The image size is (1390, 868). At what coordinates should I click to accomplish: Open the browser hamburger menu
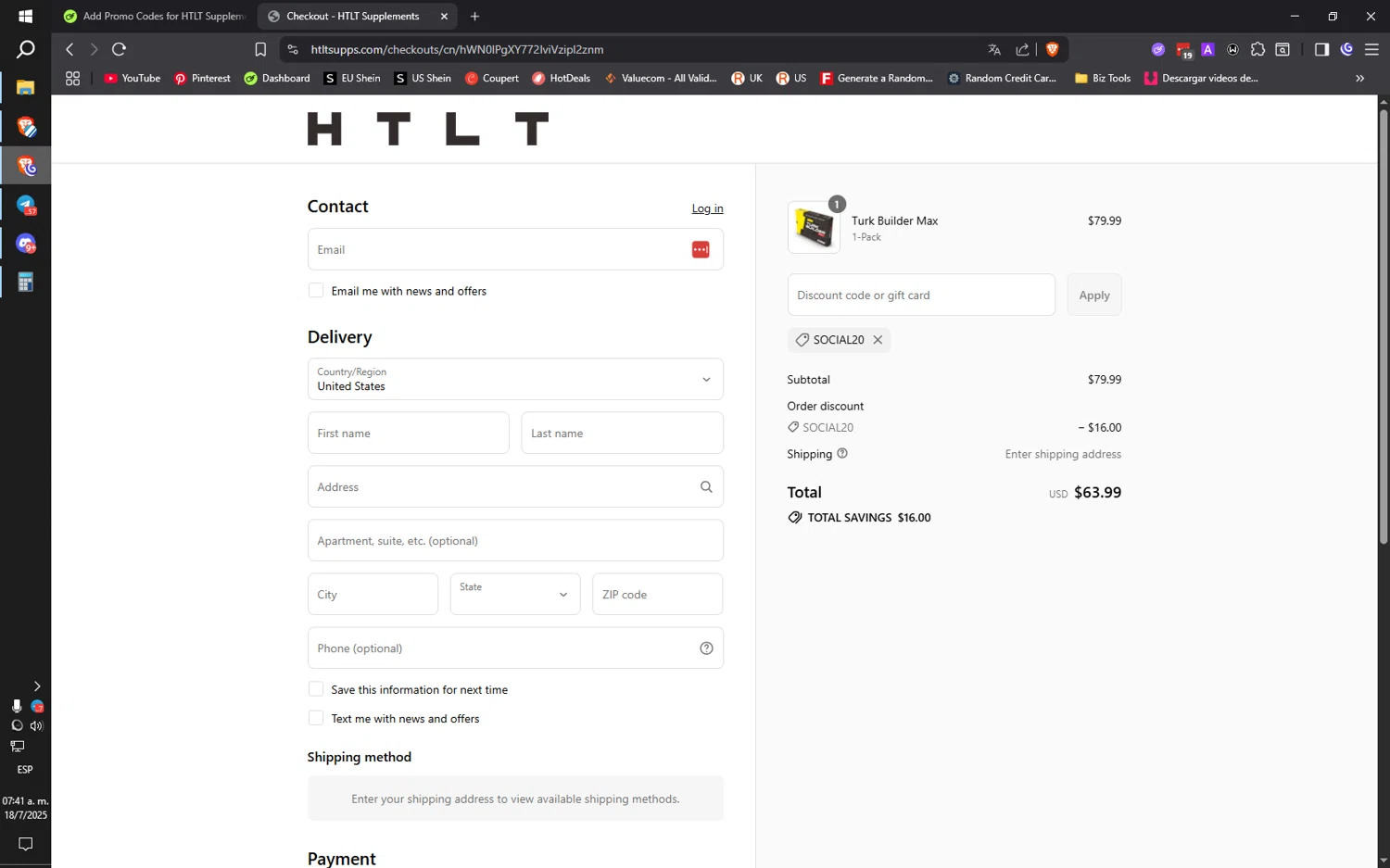1371,49
